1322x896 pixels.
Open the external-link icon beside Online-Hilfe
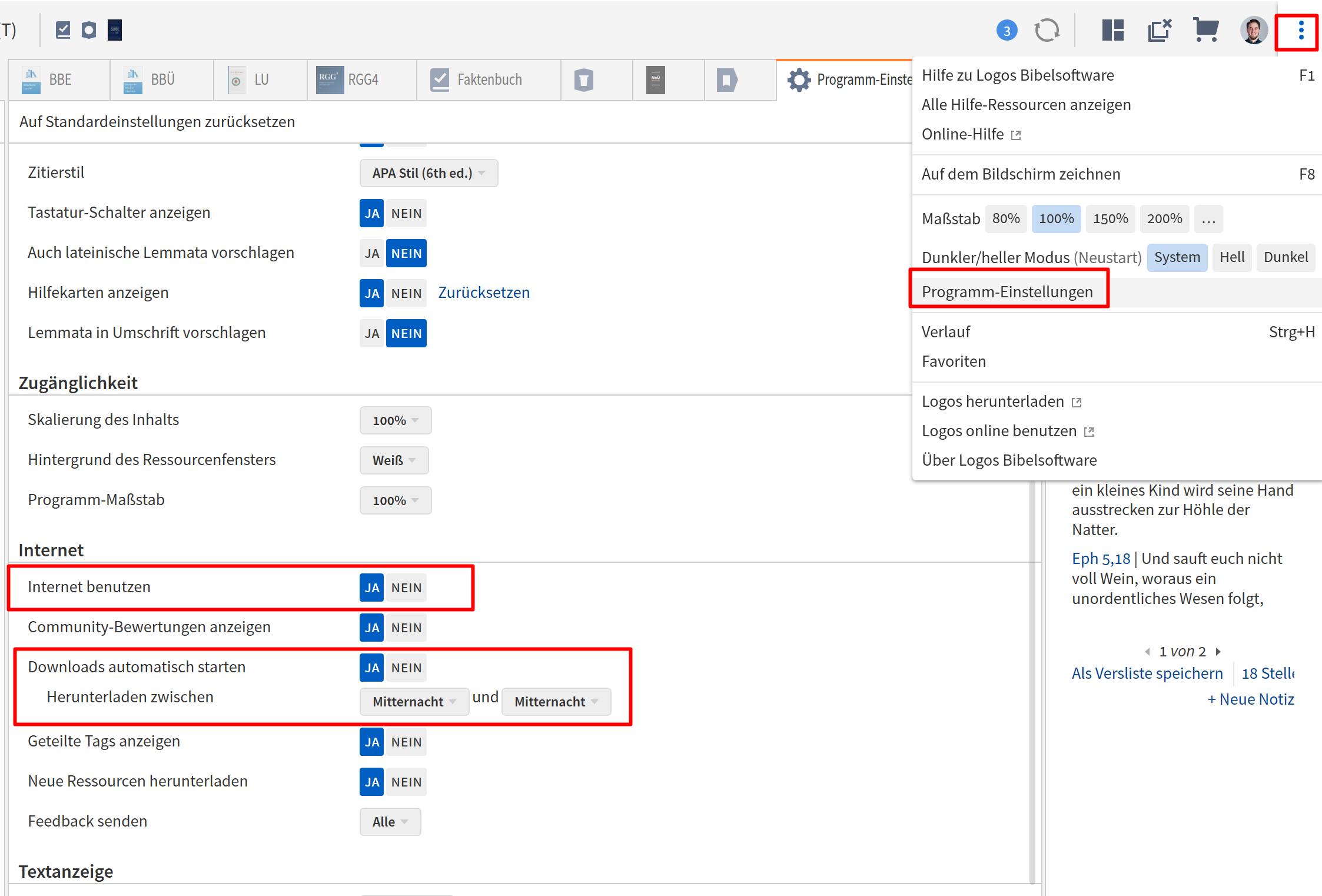coord(1016,135)
